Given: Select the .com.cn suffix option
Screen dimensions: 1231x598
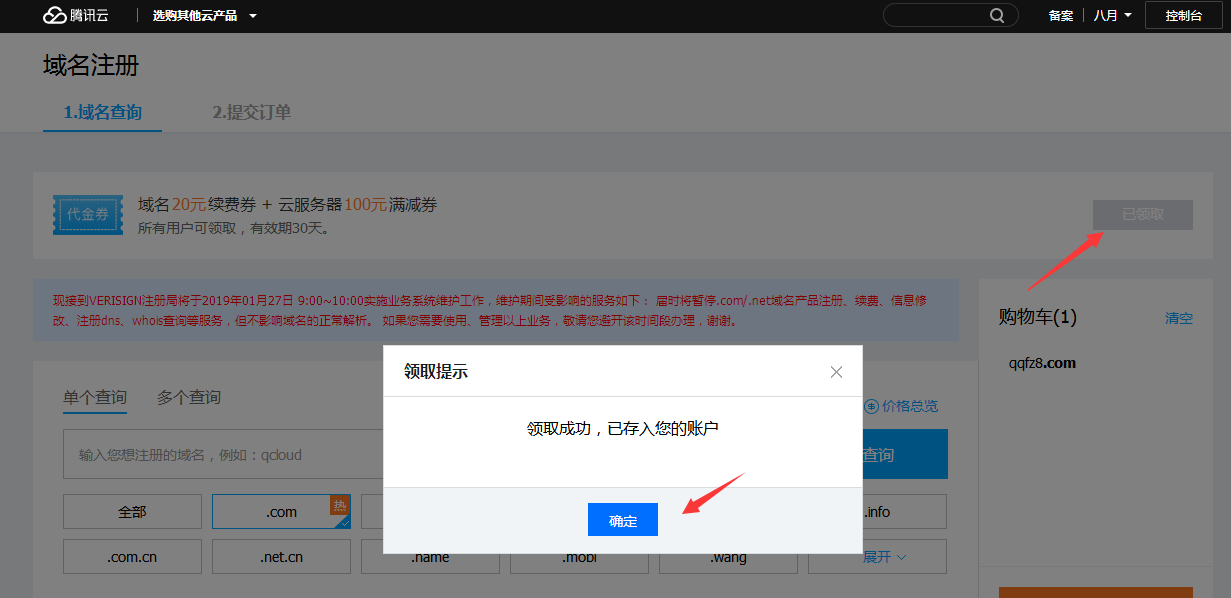Looking at the screenshot, I should click(132, 557).
